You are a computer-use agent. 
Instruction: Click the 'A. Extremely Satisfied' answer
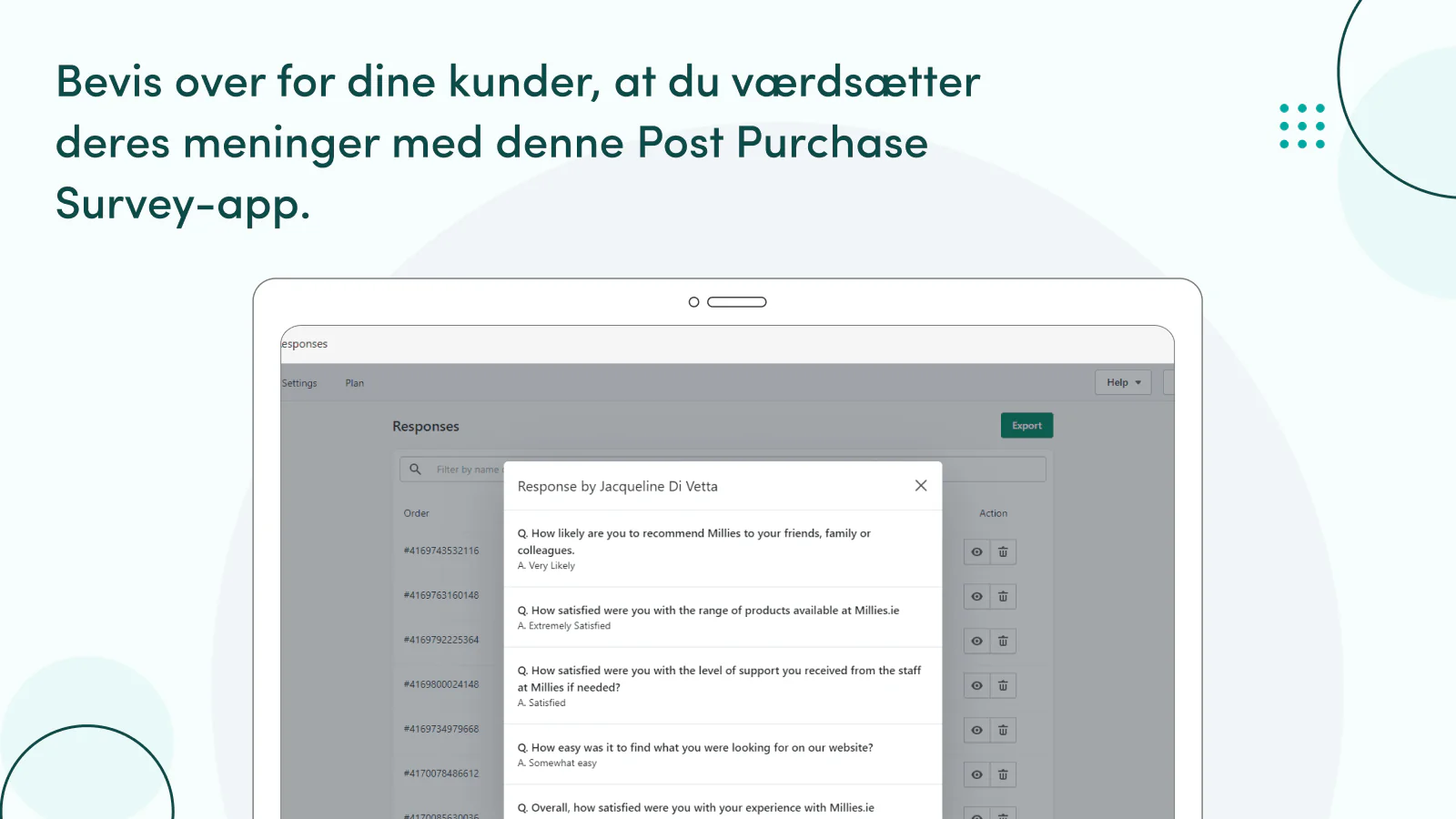tap(564, 626)
